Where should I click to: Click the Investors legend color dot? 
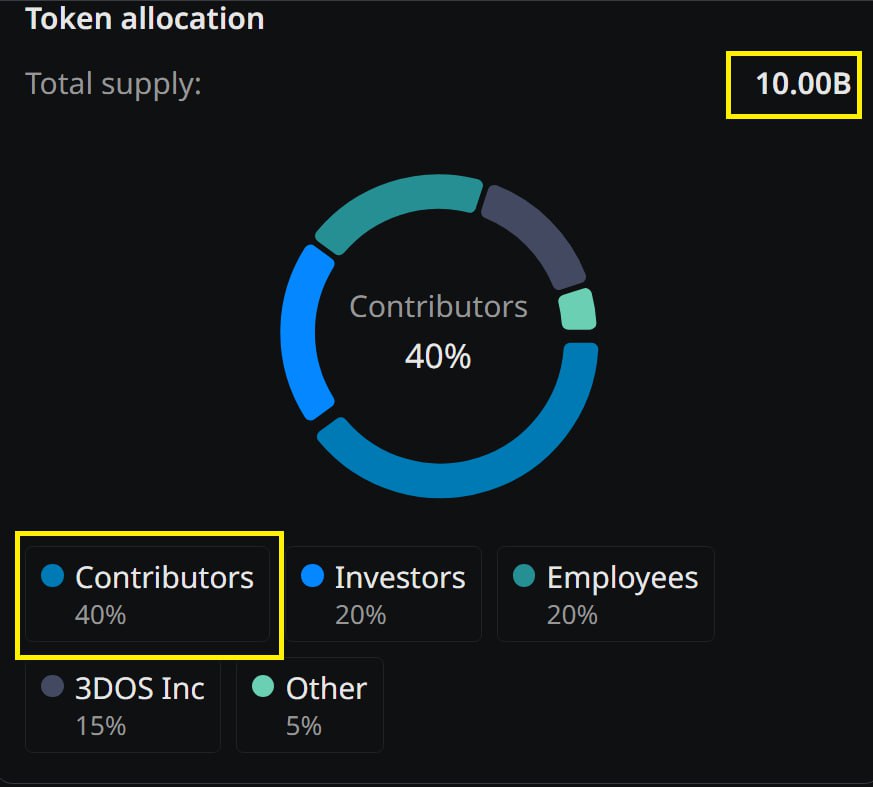[x=312, y=576]
